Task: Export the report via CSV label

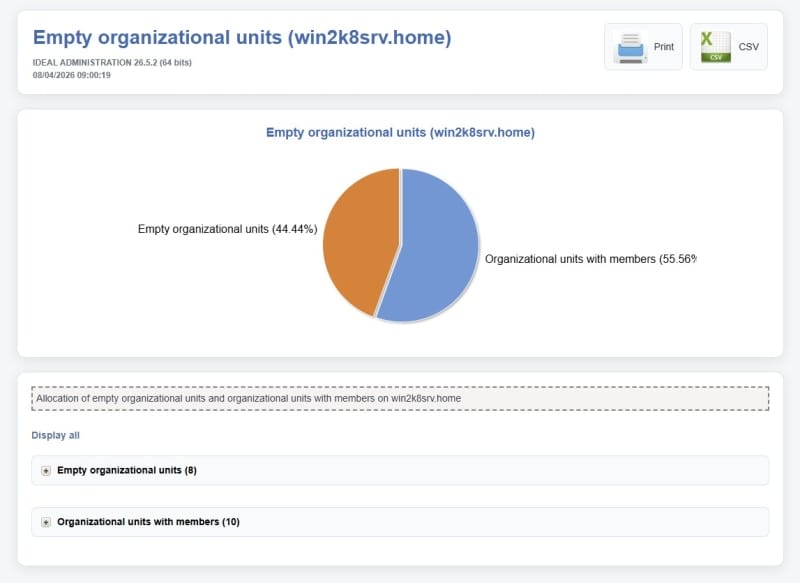Action: coord(748,47)
